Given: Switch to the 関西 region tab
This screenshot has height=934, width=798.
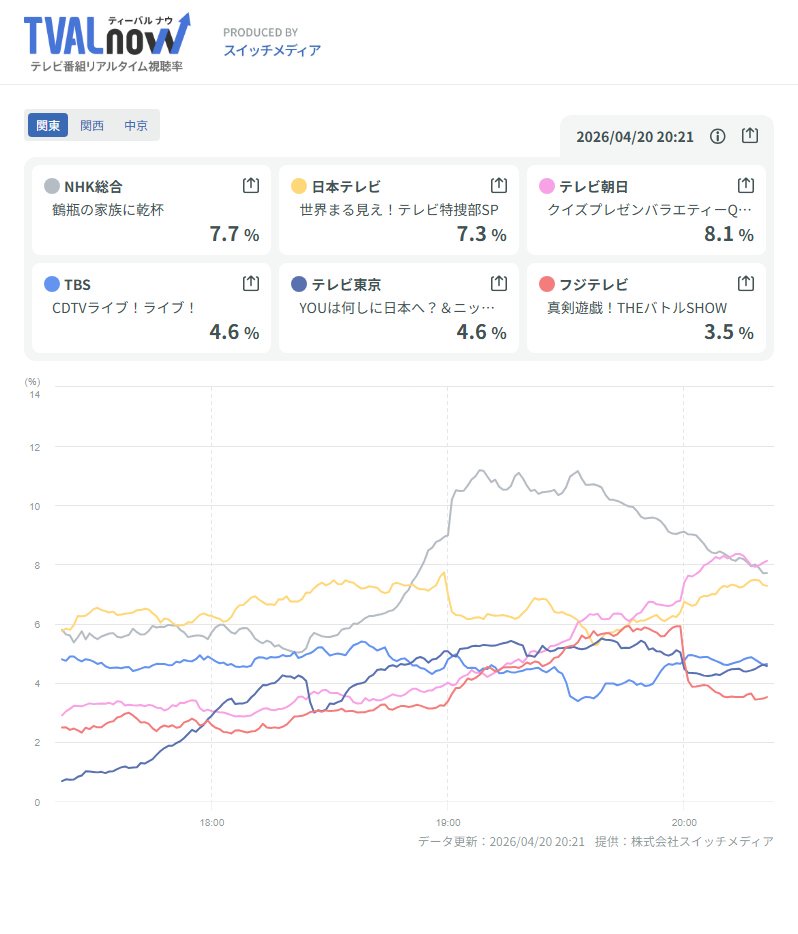Looking at the screenshot, I should click(92, 126).
